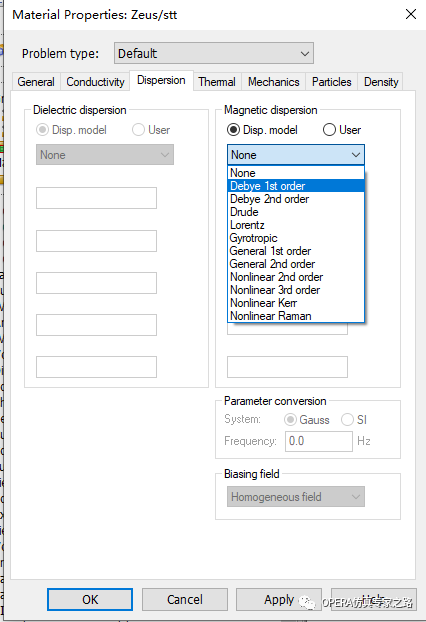The image size is (426, 622).
Task: Enable User option for Magnetic dispersion
Action: point(342,130)
